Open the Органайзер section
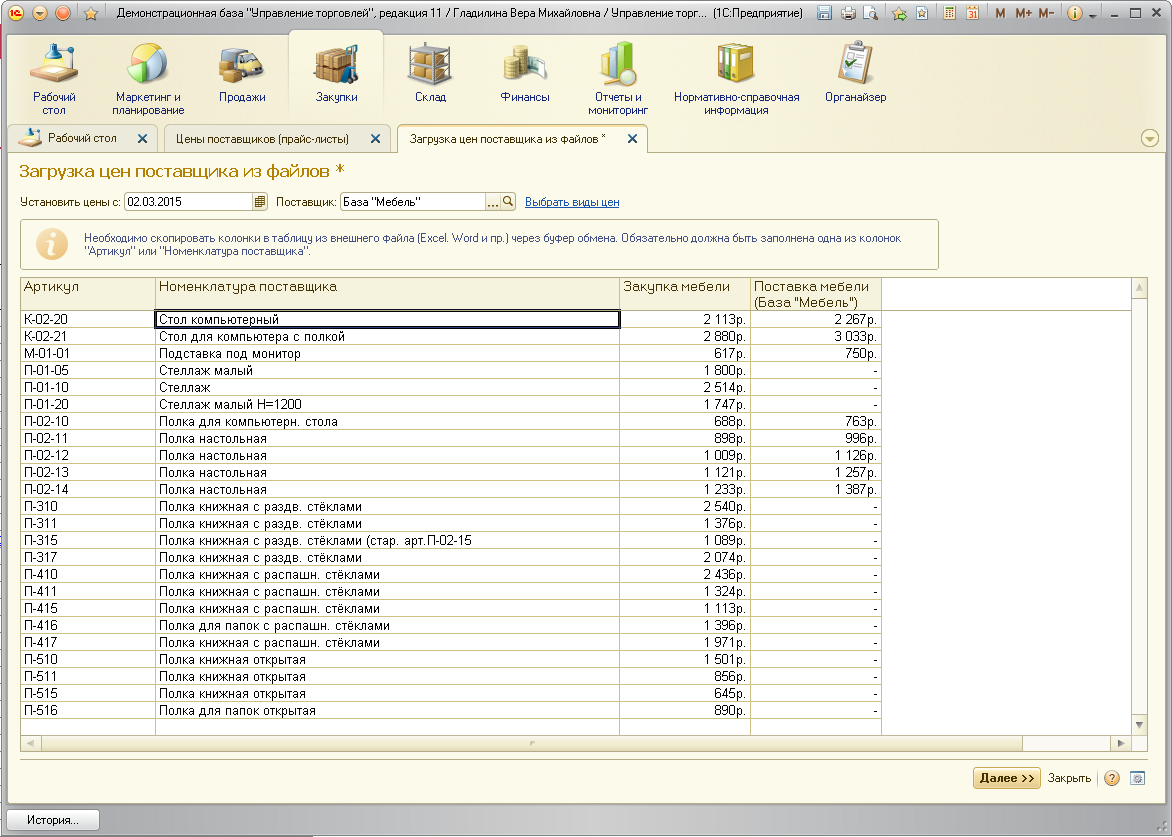The height and width of the screenshot is (837, 1172). click(856, 73)
